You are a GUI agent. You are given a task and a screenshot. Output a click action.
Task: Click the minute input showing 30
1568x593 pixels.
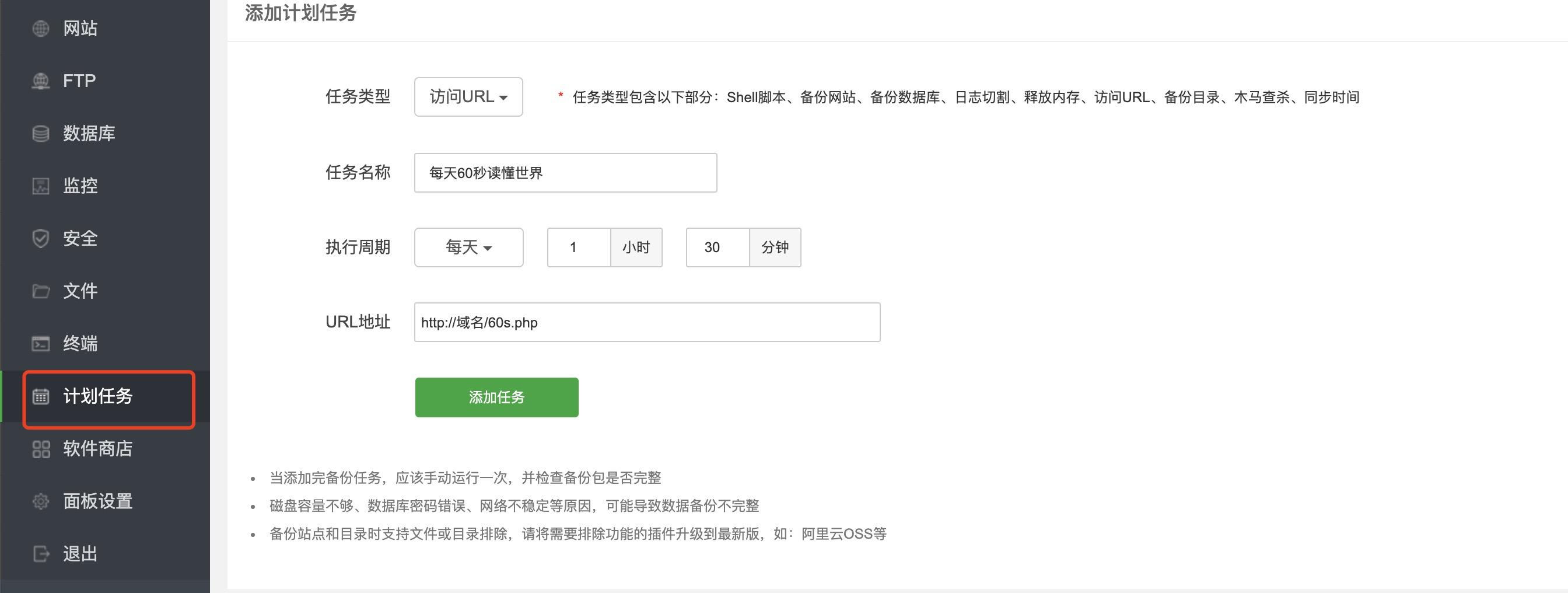click(x=717, y=247)
